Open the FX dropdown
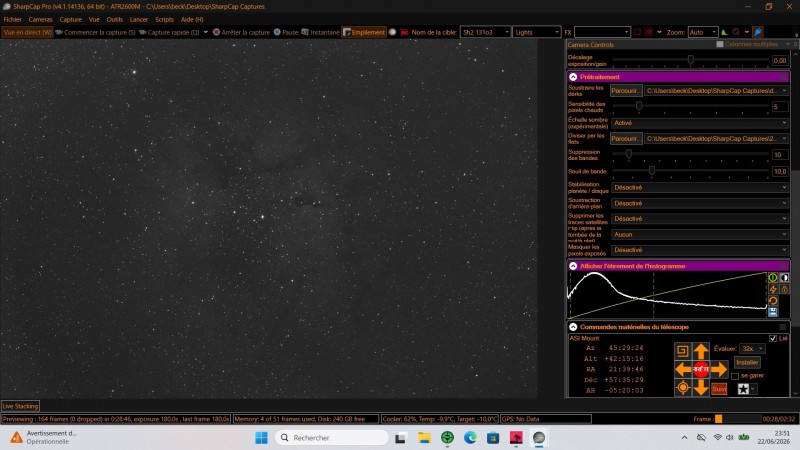The height and width of the screenshot is (450, 800). click(x=602, y=32)
